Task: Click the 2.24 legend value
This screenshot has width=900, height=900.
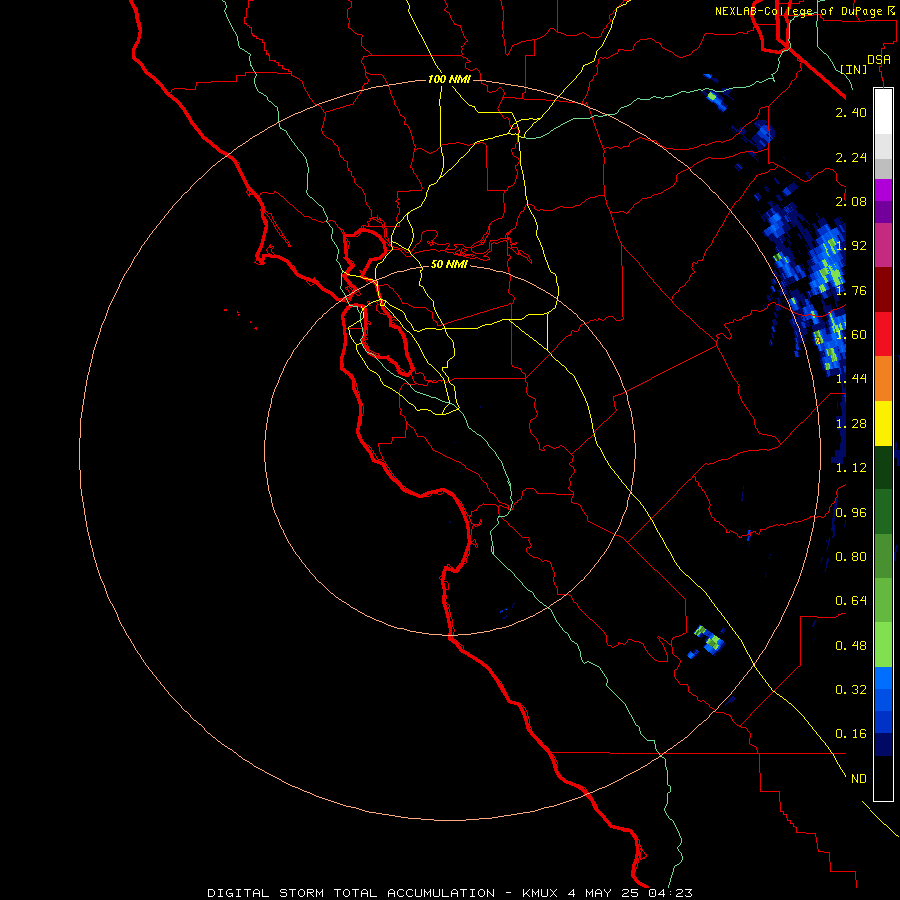Action: (851, 157)
